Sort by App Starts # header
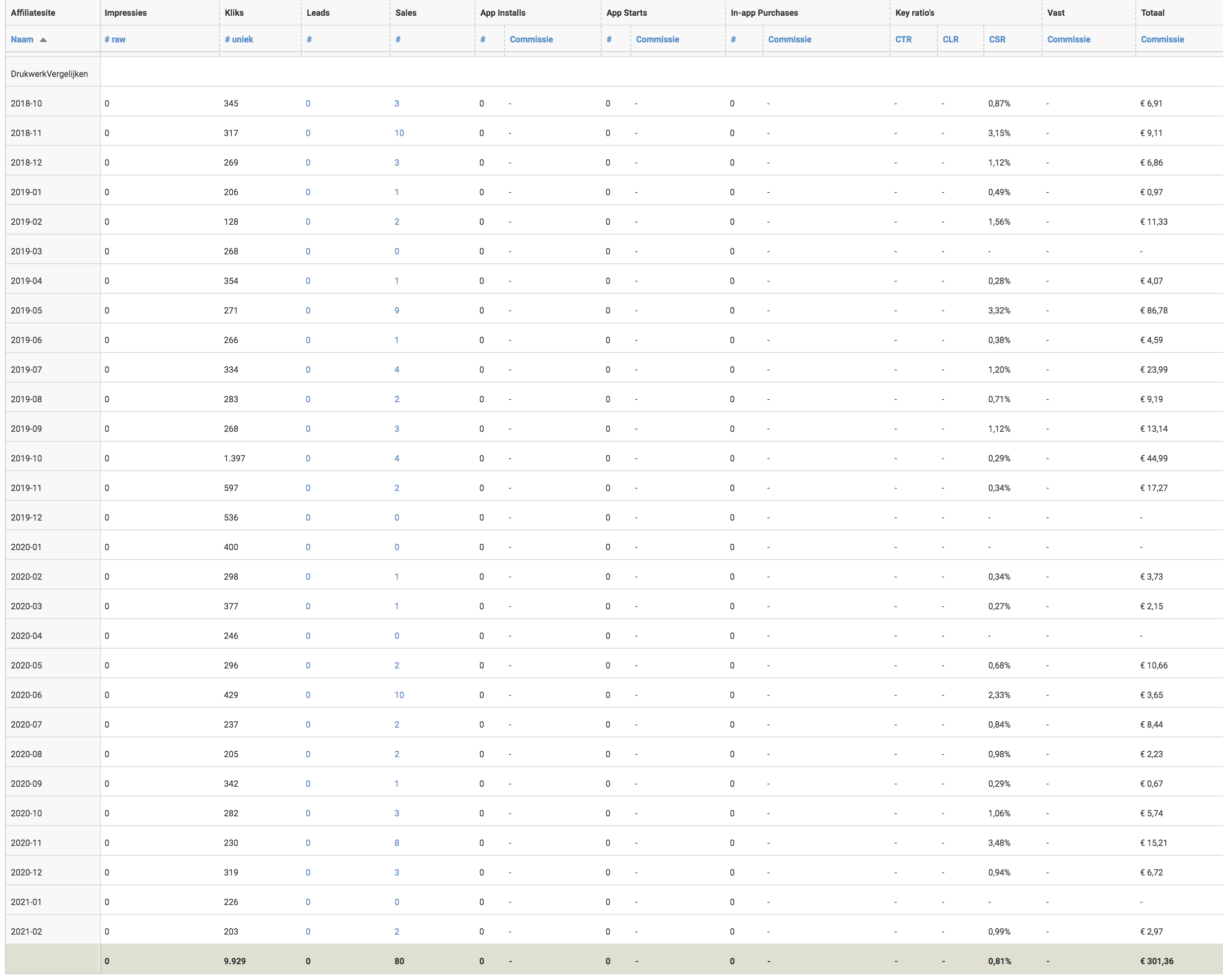This screenshot has height=980, width=1223. pos(609,39)
